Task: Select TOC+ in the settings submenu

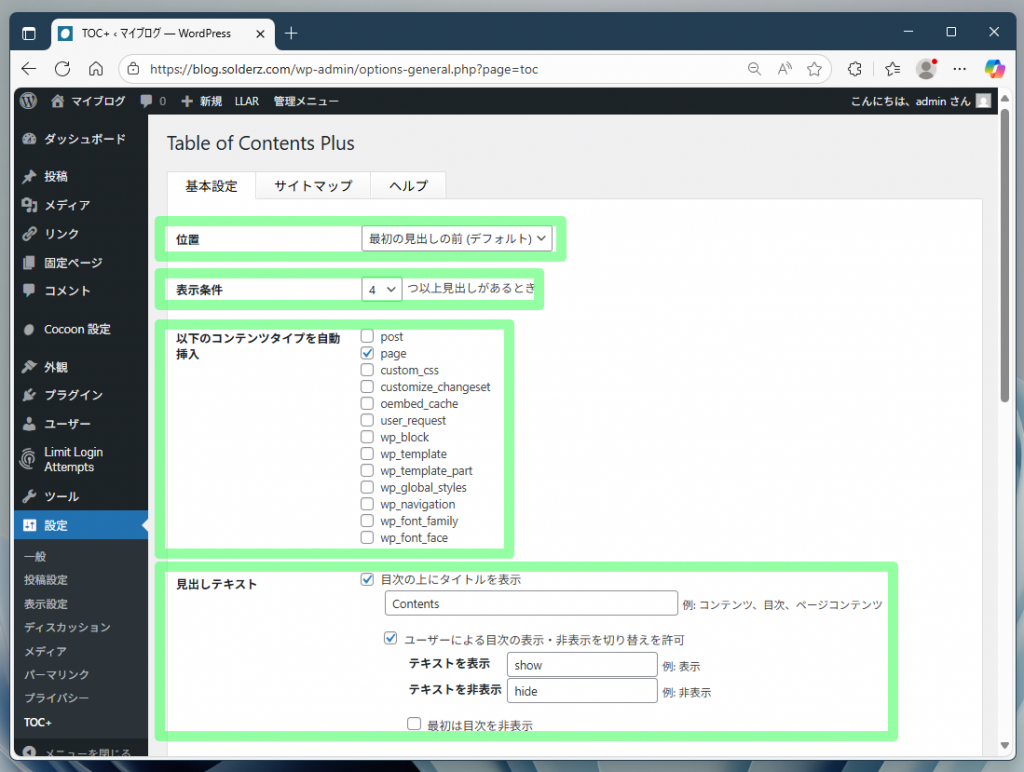Action: coord(37,722)
